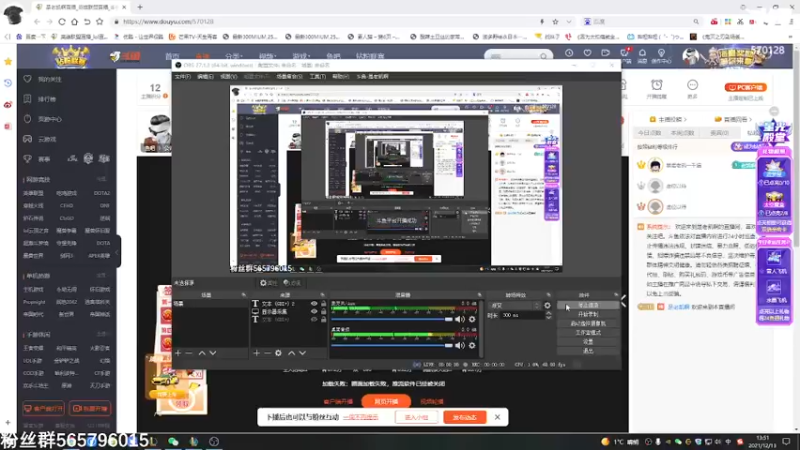Screen dimensions: 800x450
Task: Click OBS virtual camera button
Action: [588, 323]
